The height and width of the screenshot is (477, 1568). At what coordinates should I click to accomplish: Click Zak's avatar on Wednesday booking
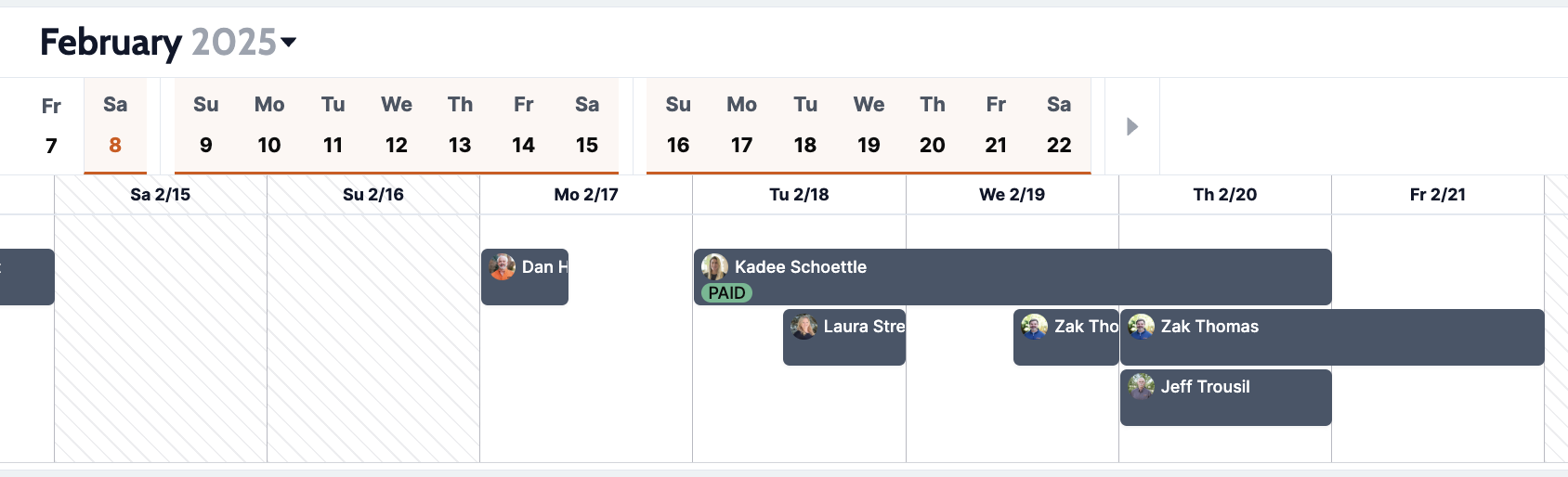coord(1035,327)
